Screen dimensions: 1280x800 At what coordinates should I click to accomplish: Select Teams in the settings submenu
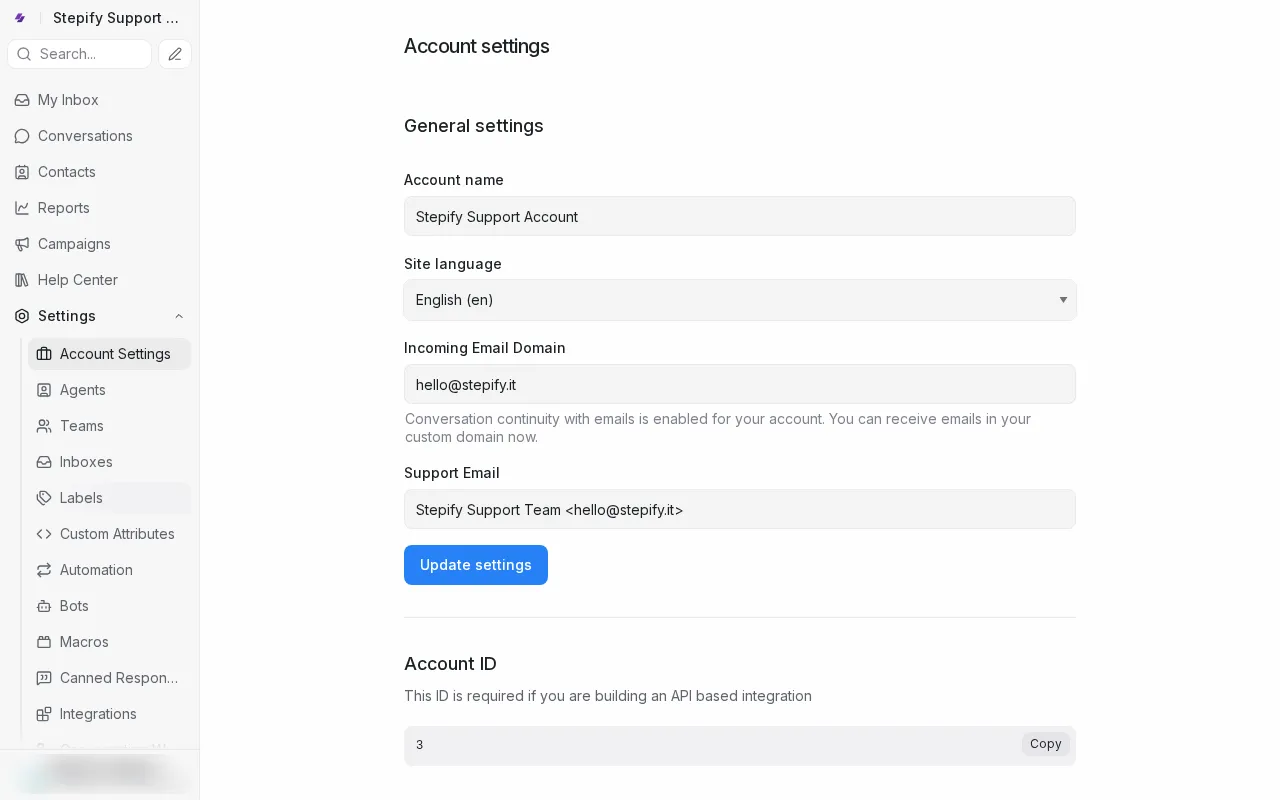click(81, 426)
